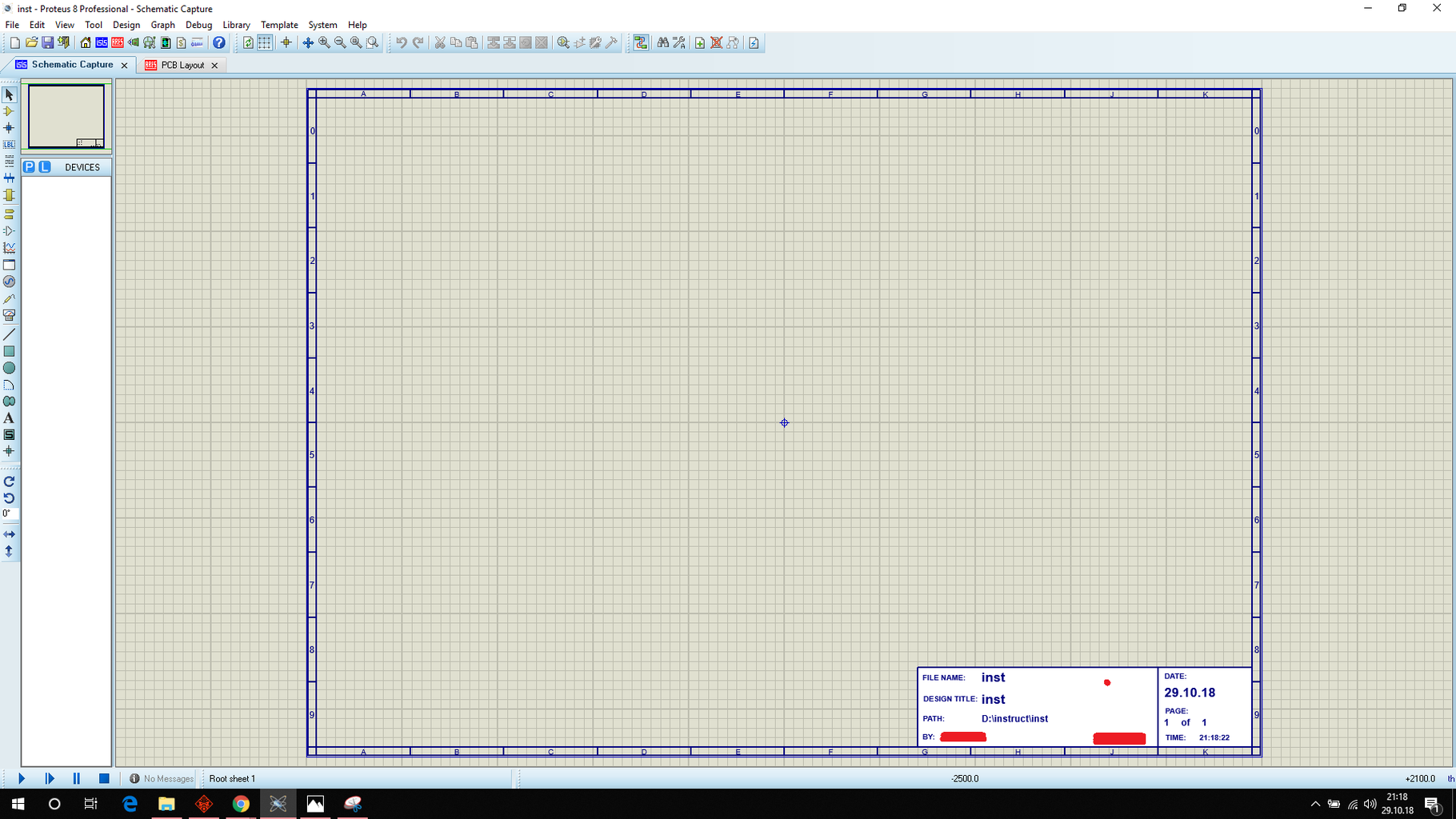Run the simulation with Play

(22, 778)
